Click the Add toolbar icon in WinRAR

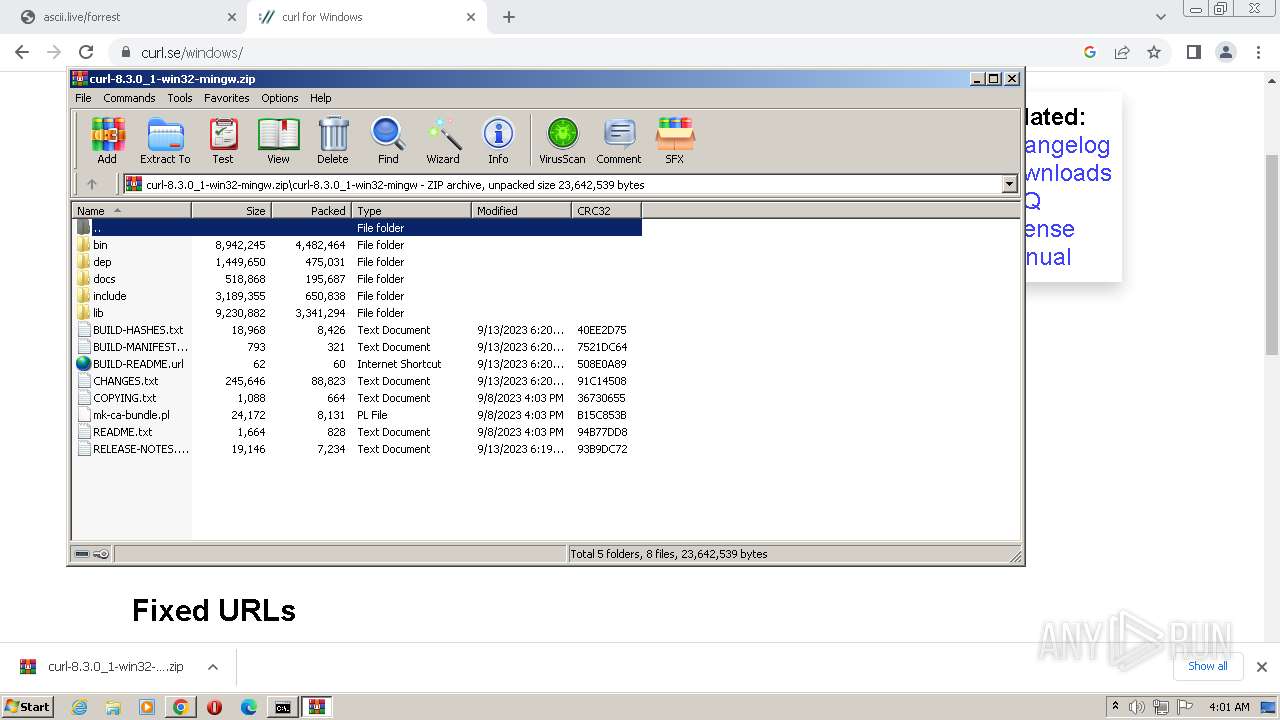coord(107,140)
